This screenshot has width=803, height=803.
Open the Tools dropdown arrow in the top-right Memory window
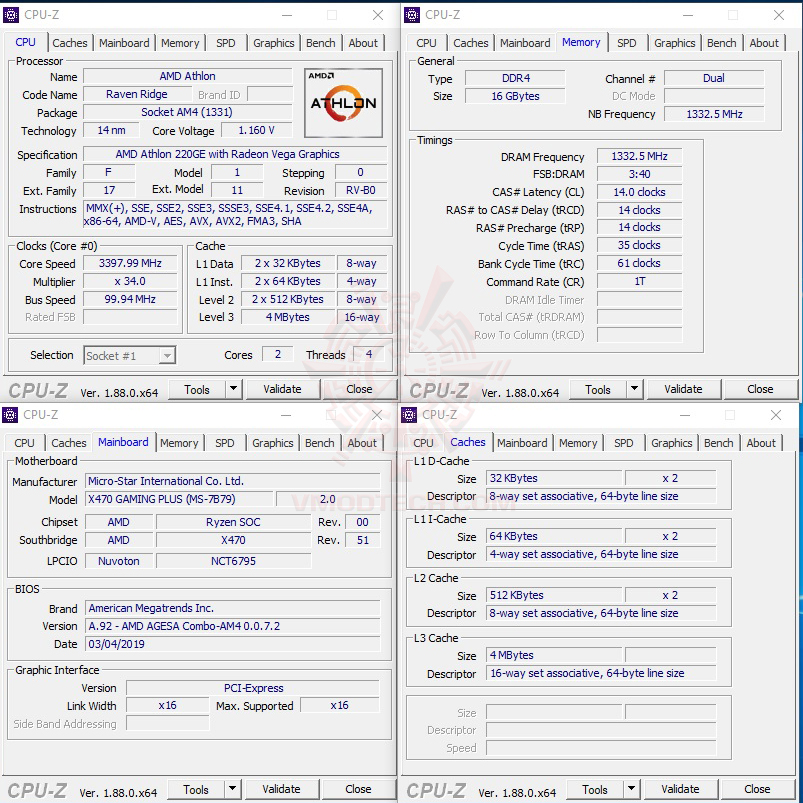pyautogui.click(x=635, y=389)
